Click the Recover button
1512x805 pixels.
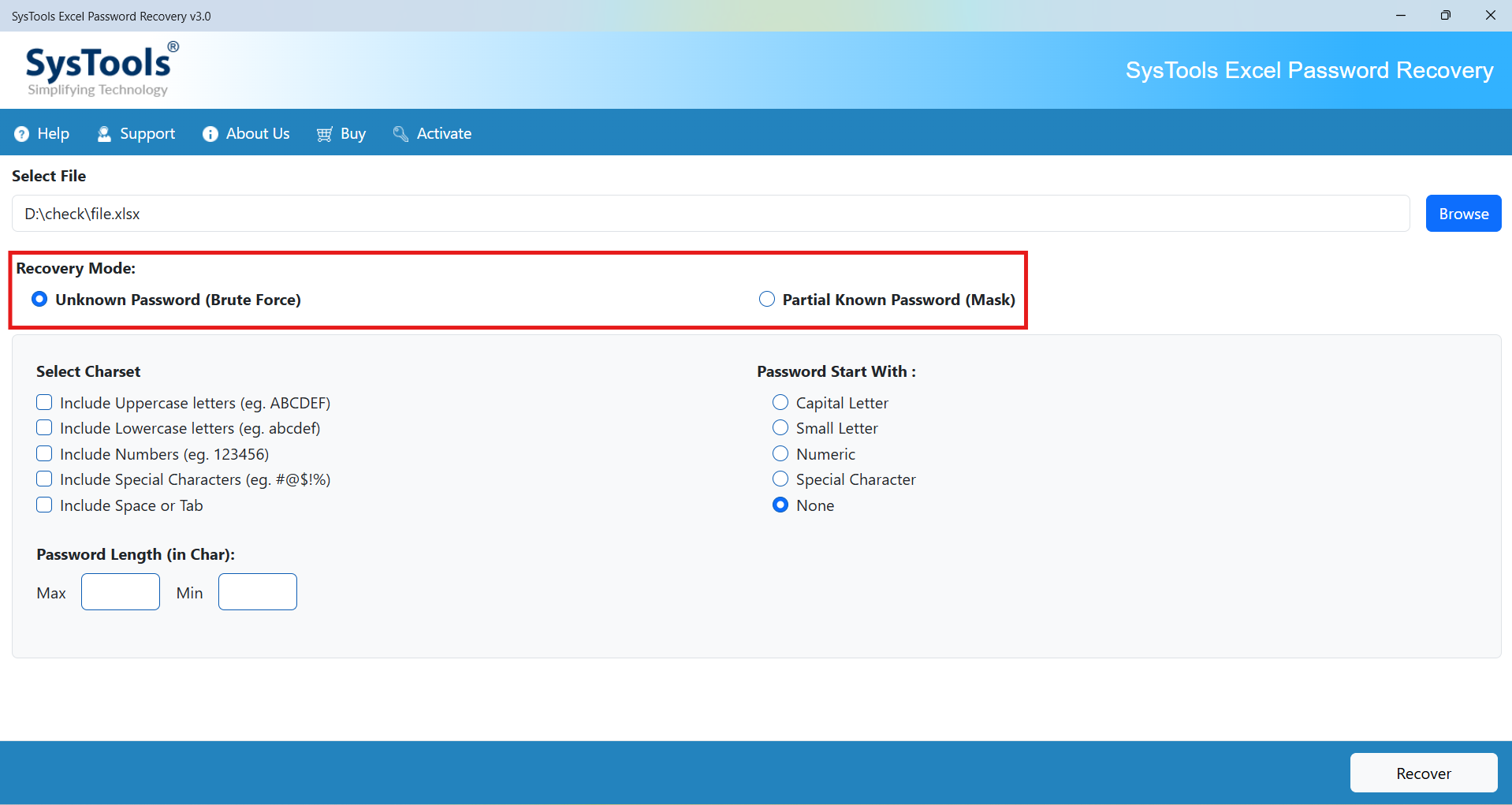tap(1424, 773)
